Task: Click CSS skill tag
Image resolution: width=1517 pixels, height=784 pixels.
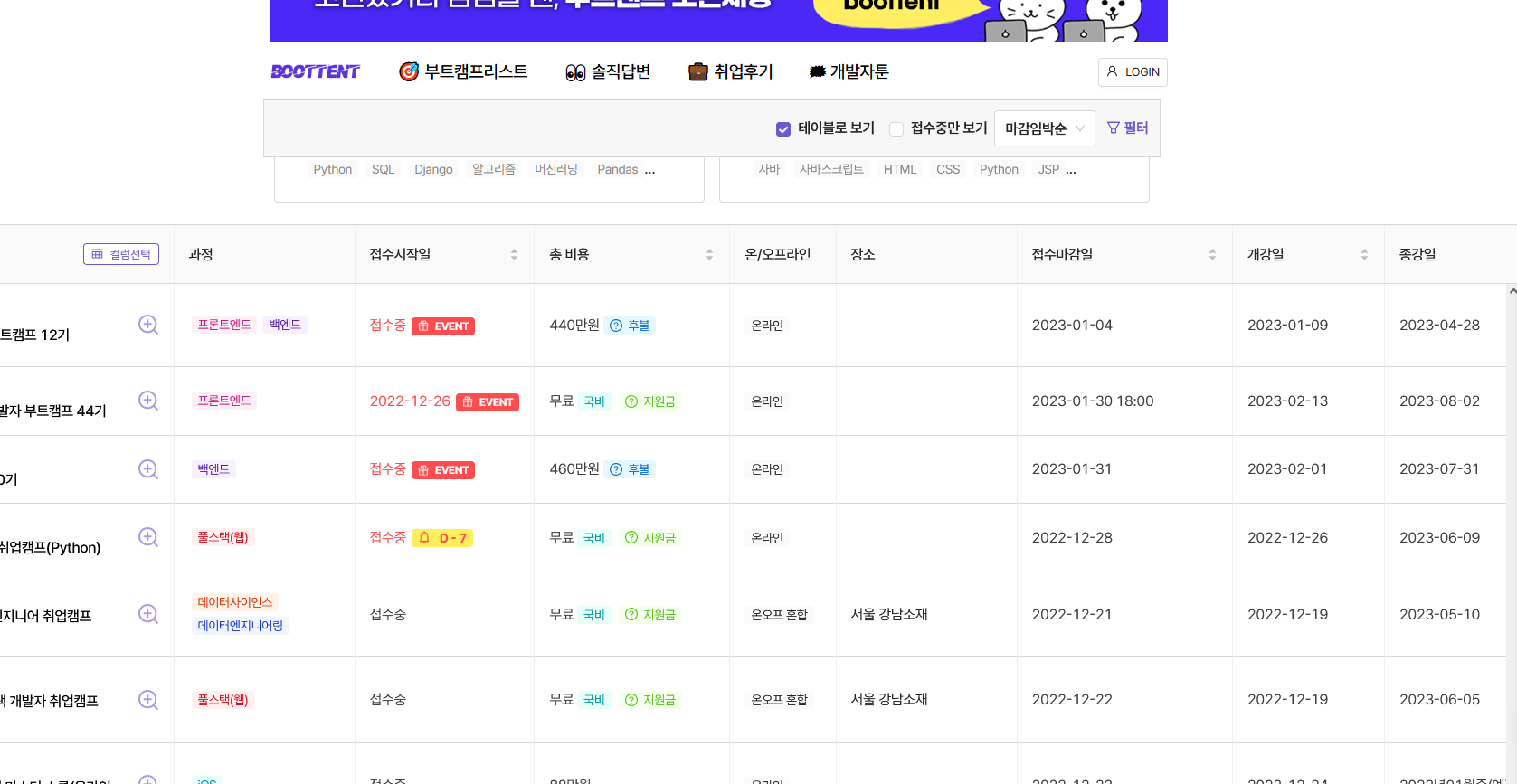Action: point(948,169)
